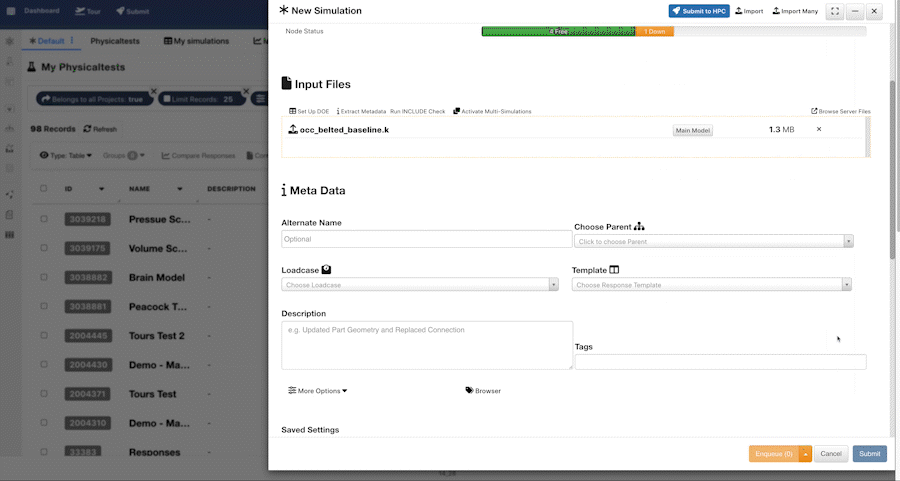The image size is (900, 481).
Task: Click upload icon beside occ_belted_baseline.k
Action: click(293, 129)
